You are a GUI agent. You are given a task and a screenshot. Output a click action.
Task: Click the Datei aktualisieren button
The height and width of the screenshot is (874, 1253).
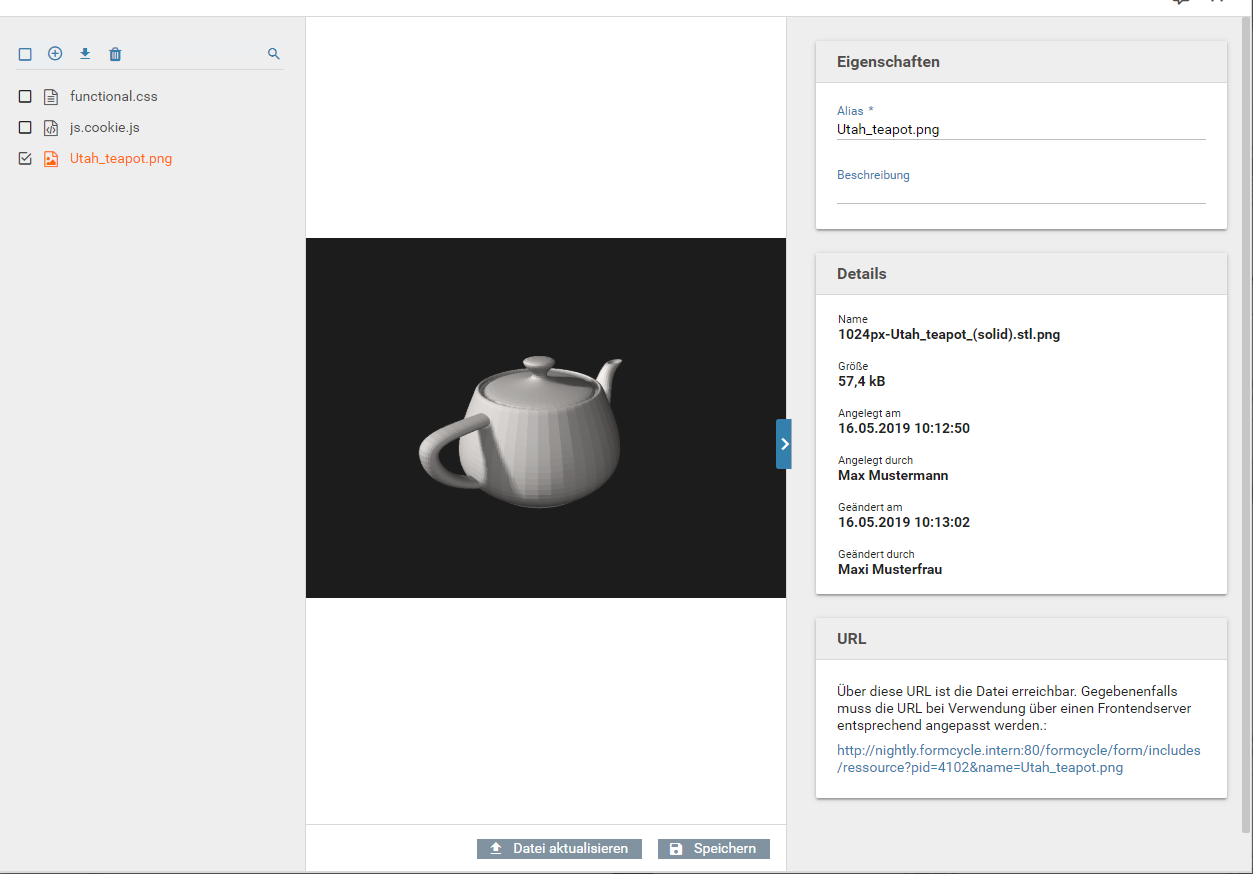coord(558,849)
